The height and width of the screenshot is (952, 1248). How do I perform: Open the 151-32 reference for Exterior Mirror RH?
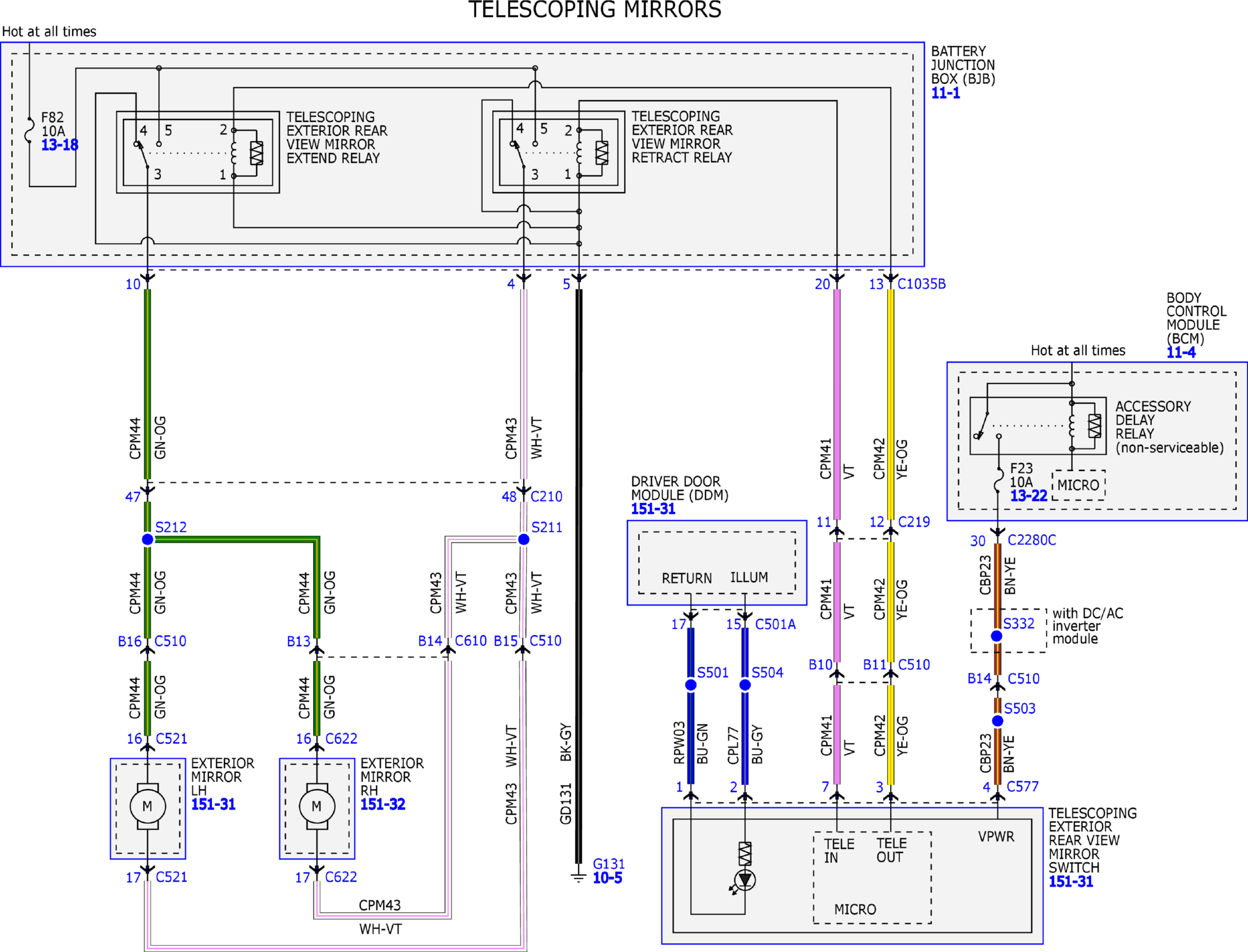[x=383, y=804]
